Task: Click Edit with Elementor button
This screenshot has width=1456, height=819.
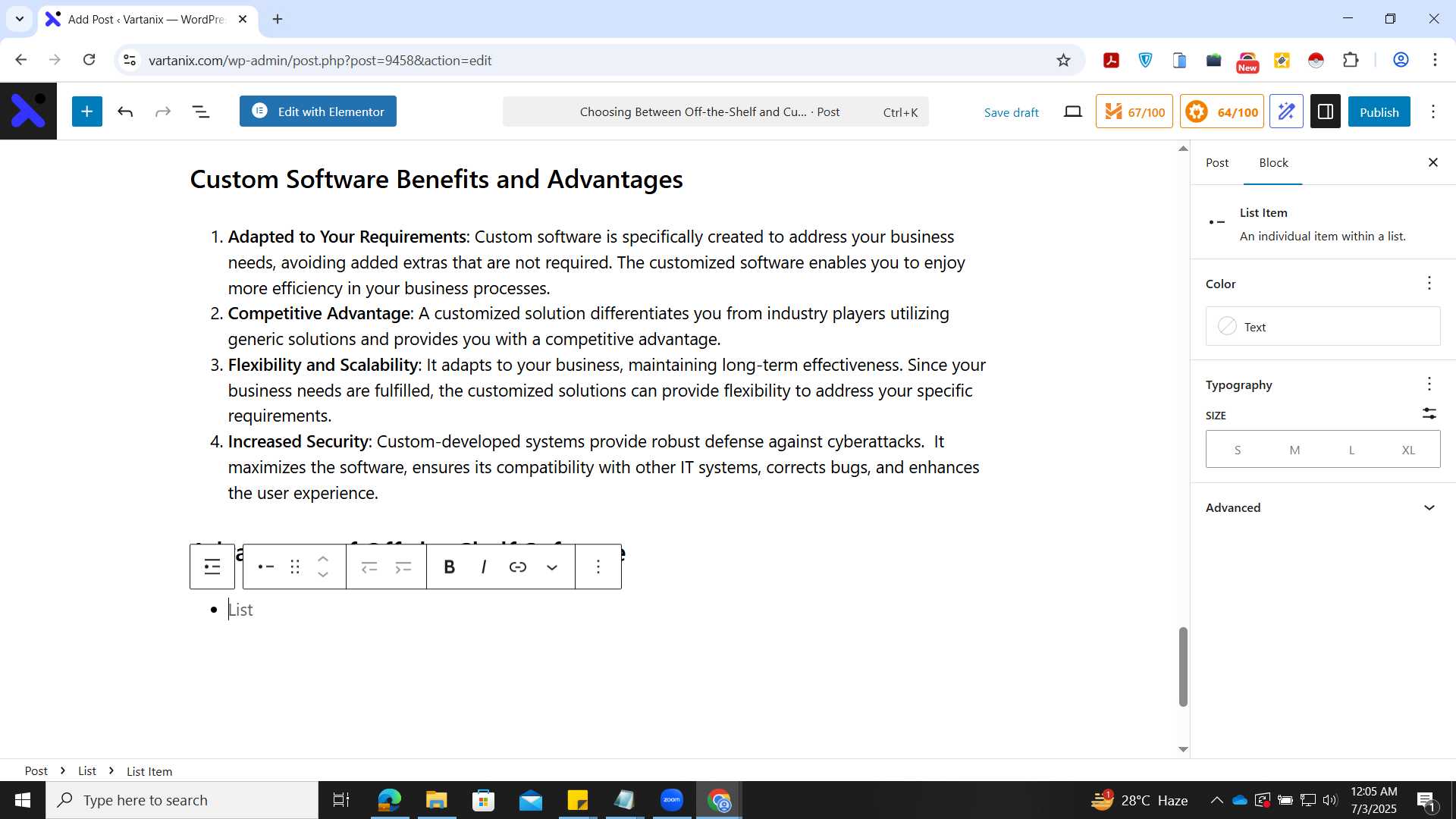Action: point(318,111)
